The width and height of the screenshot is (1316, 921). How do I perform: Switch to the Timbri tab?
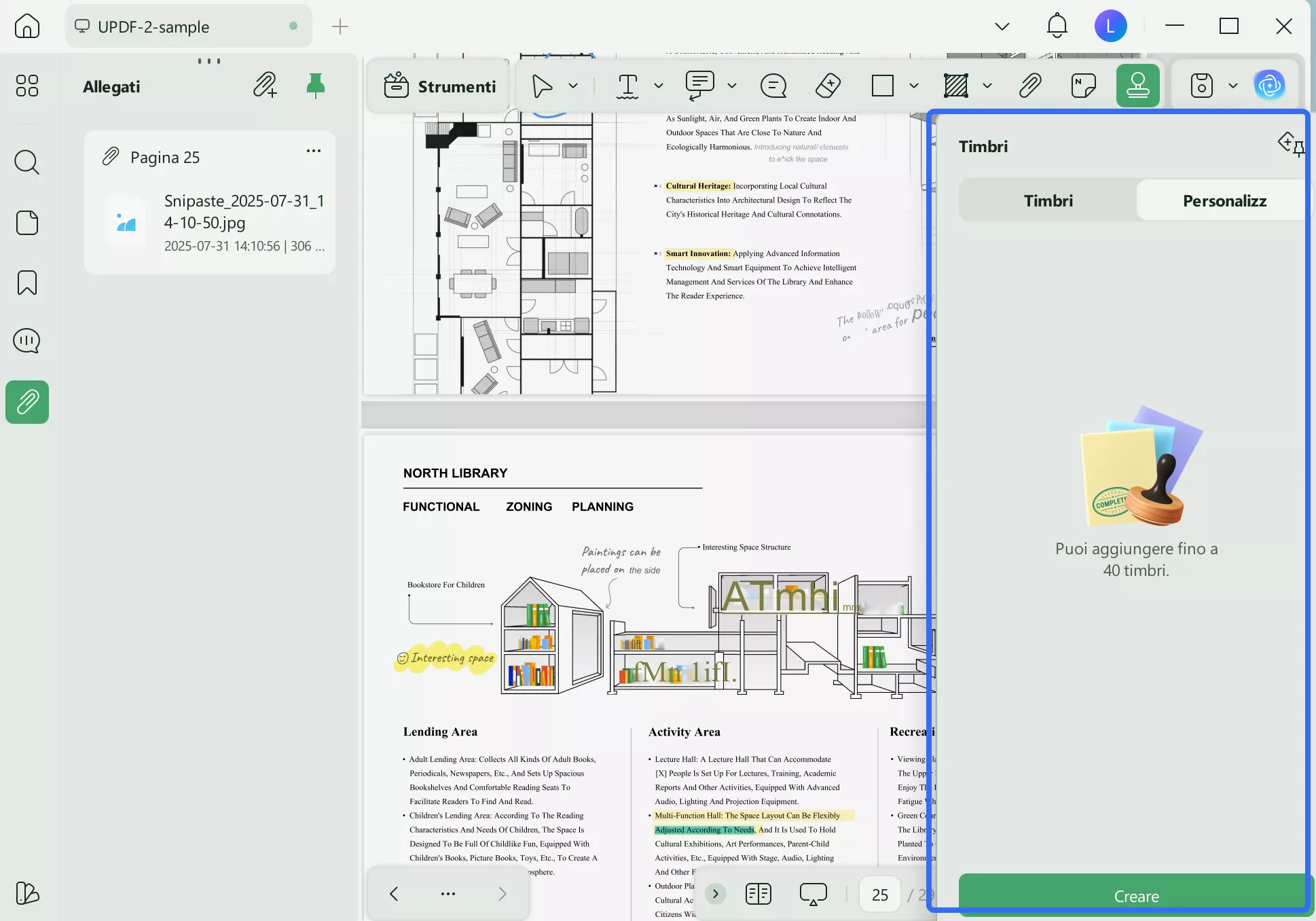(1048, 201)
